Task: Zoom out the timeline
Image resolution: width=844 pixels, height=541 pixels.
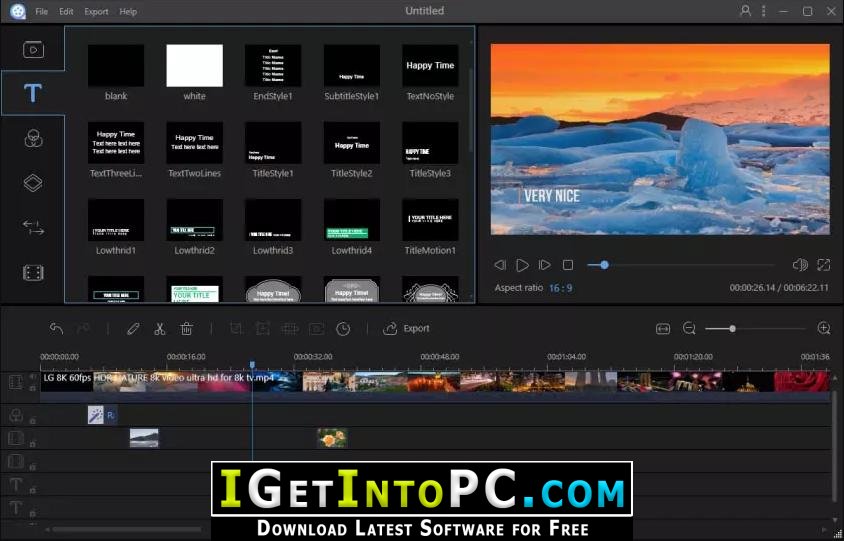Action: (689, 328)
